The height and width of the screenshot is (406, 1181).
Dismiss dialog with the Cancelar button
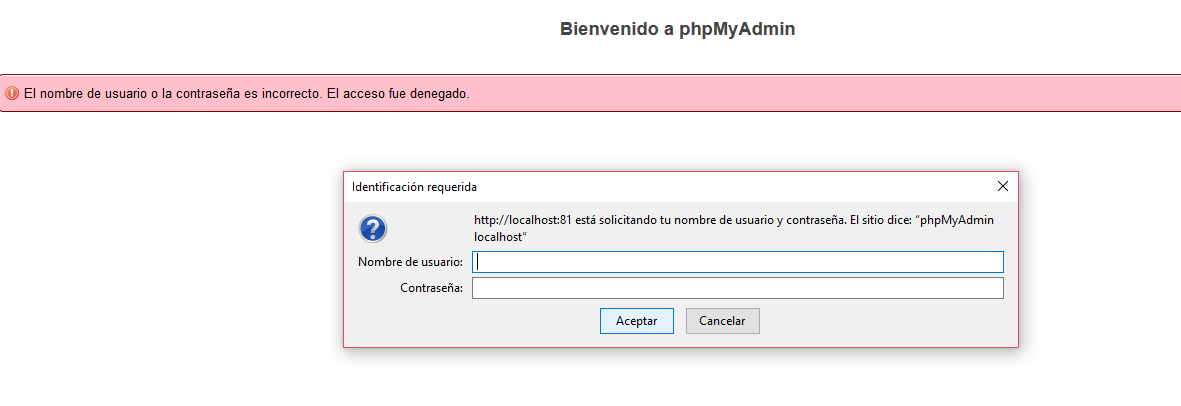pos(722,321)
